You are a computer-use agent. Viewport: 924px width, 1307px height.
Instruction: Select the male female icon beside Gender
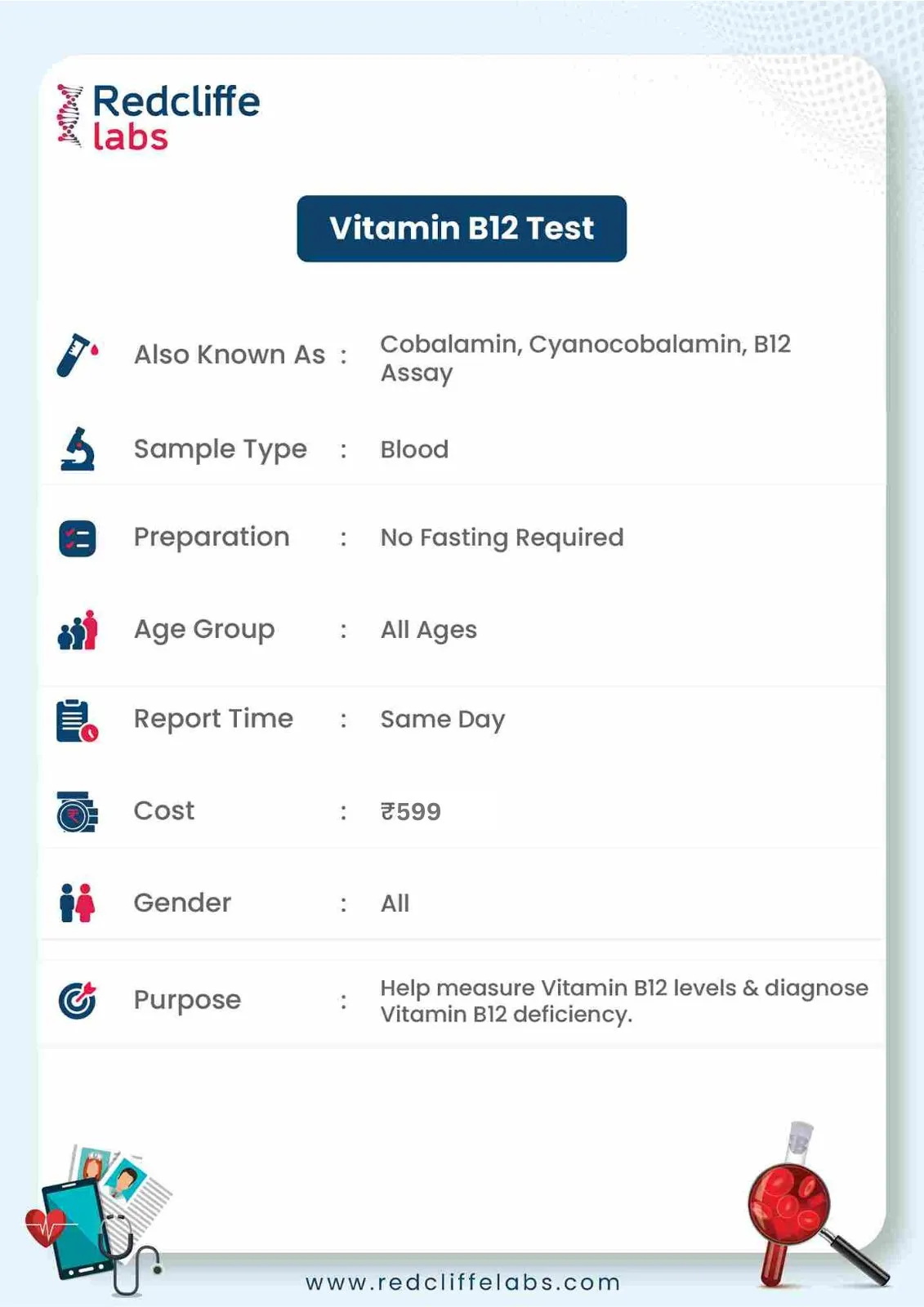coord(78,903)
